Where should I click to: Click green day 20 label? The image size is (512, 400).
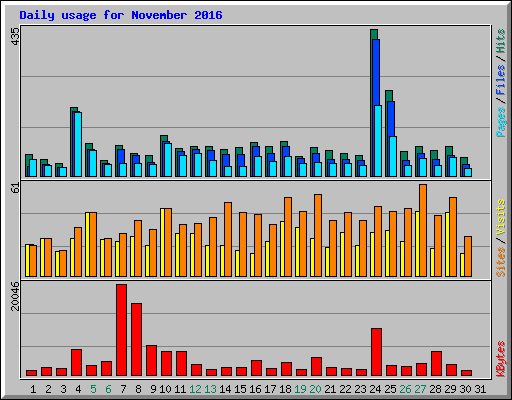315,389
